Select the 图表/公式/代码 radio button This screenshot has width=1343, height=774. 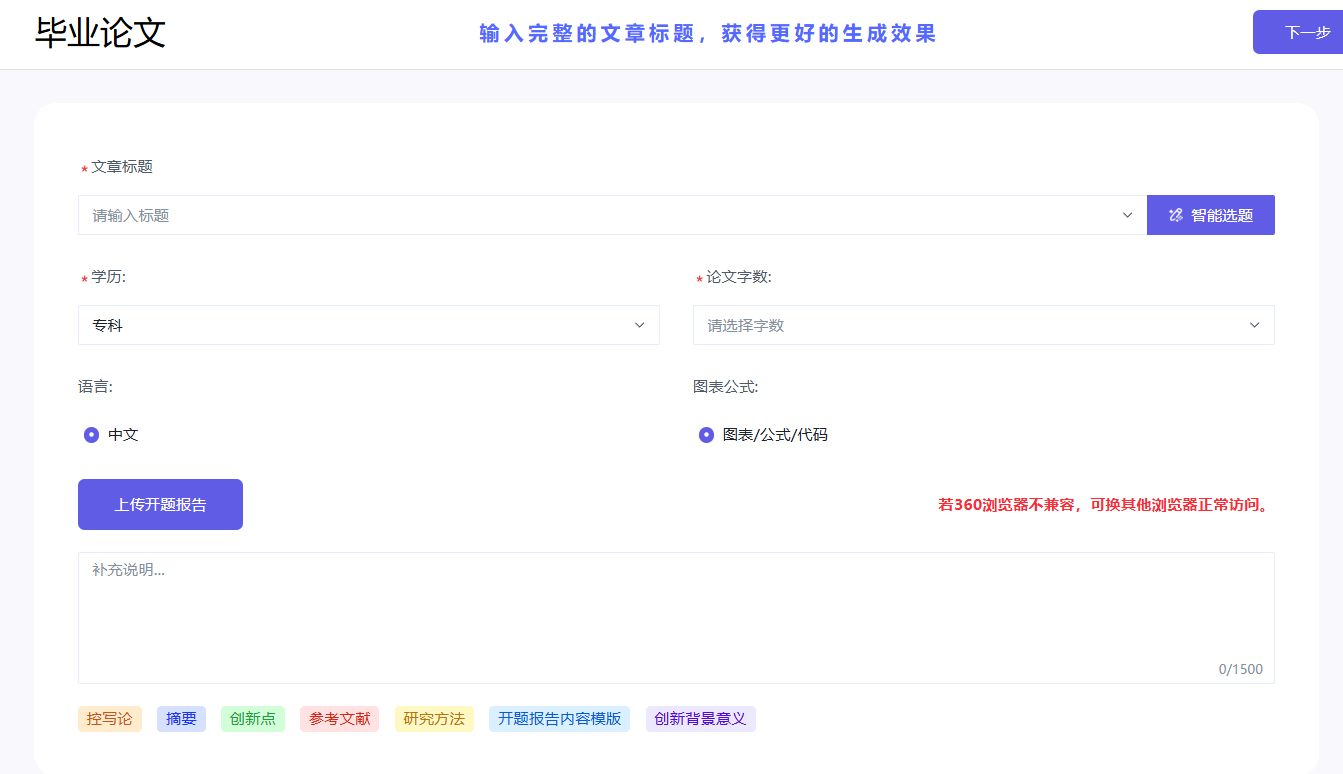706,435
